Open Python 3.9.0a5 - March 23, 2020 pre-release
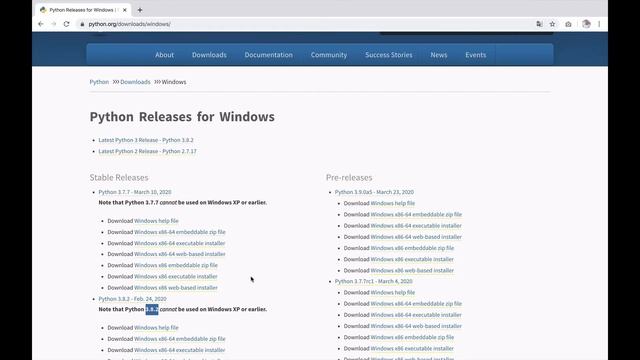This screenshot has height=360, width=640. coord(374,192)
